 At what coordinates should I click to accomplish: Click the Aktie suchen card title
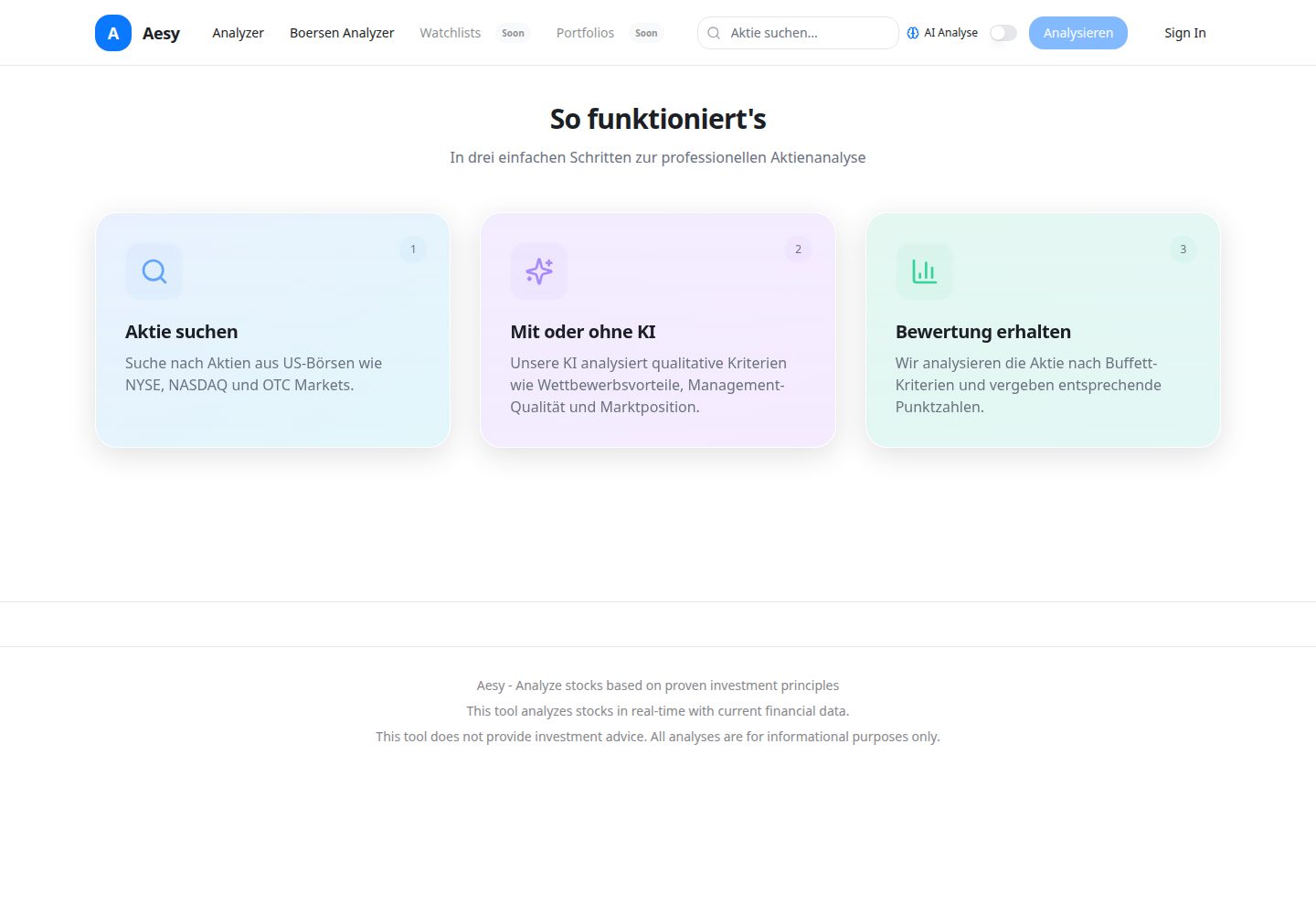point(181,332)
